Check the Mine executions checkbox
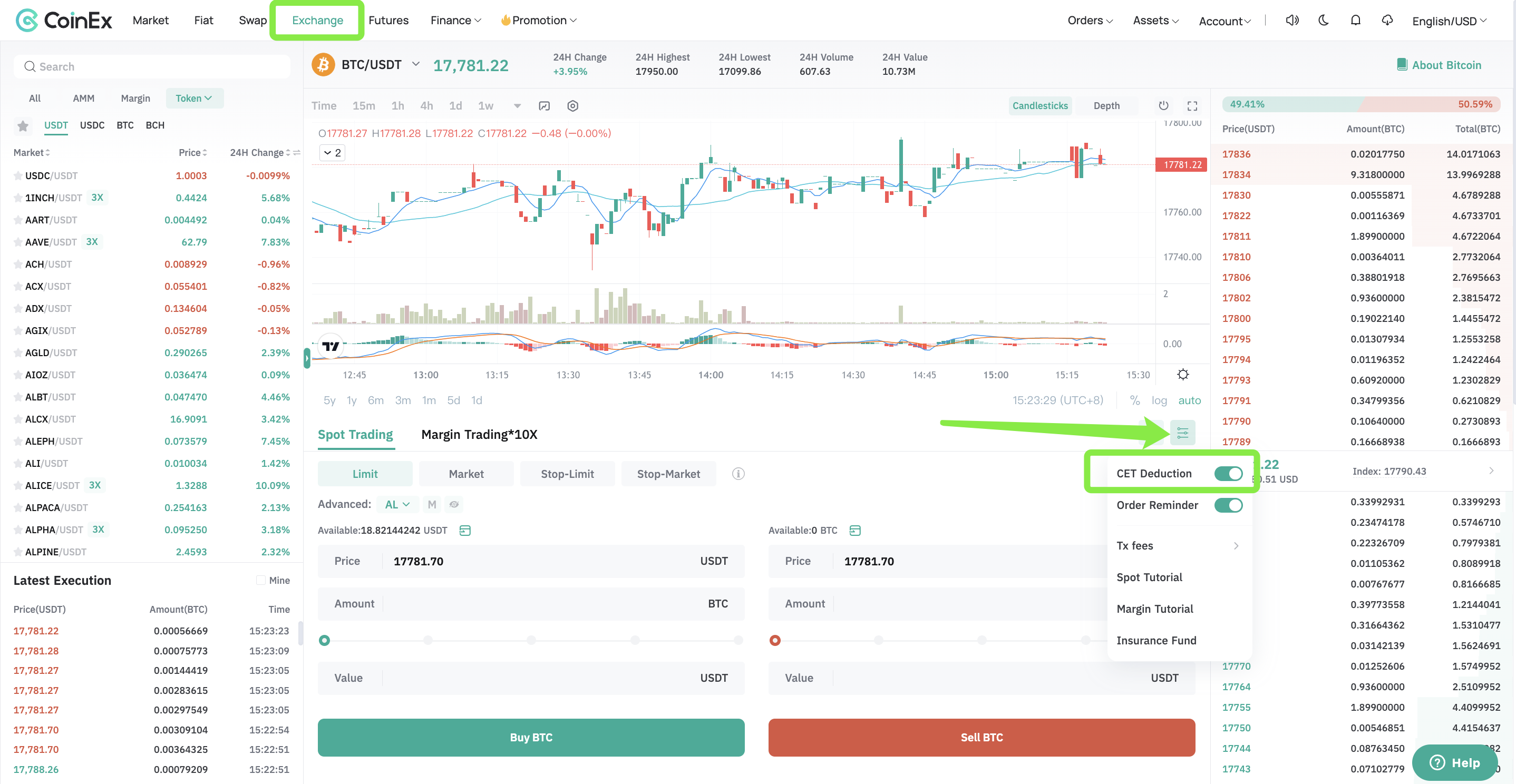Image resolution: width=1516 pixels, height=784 pixels. point(260,581)
